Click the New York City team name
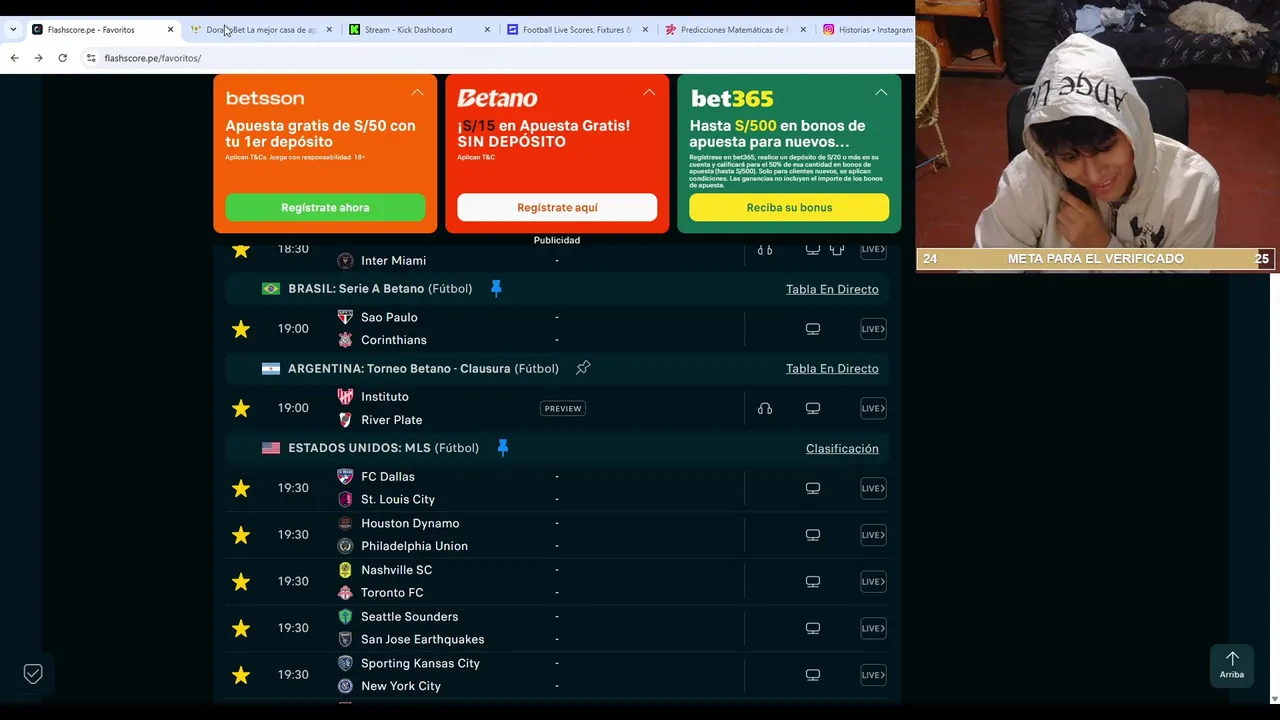 point(401,686)
